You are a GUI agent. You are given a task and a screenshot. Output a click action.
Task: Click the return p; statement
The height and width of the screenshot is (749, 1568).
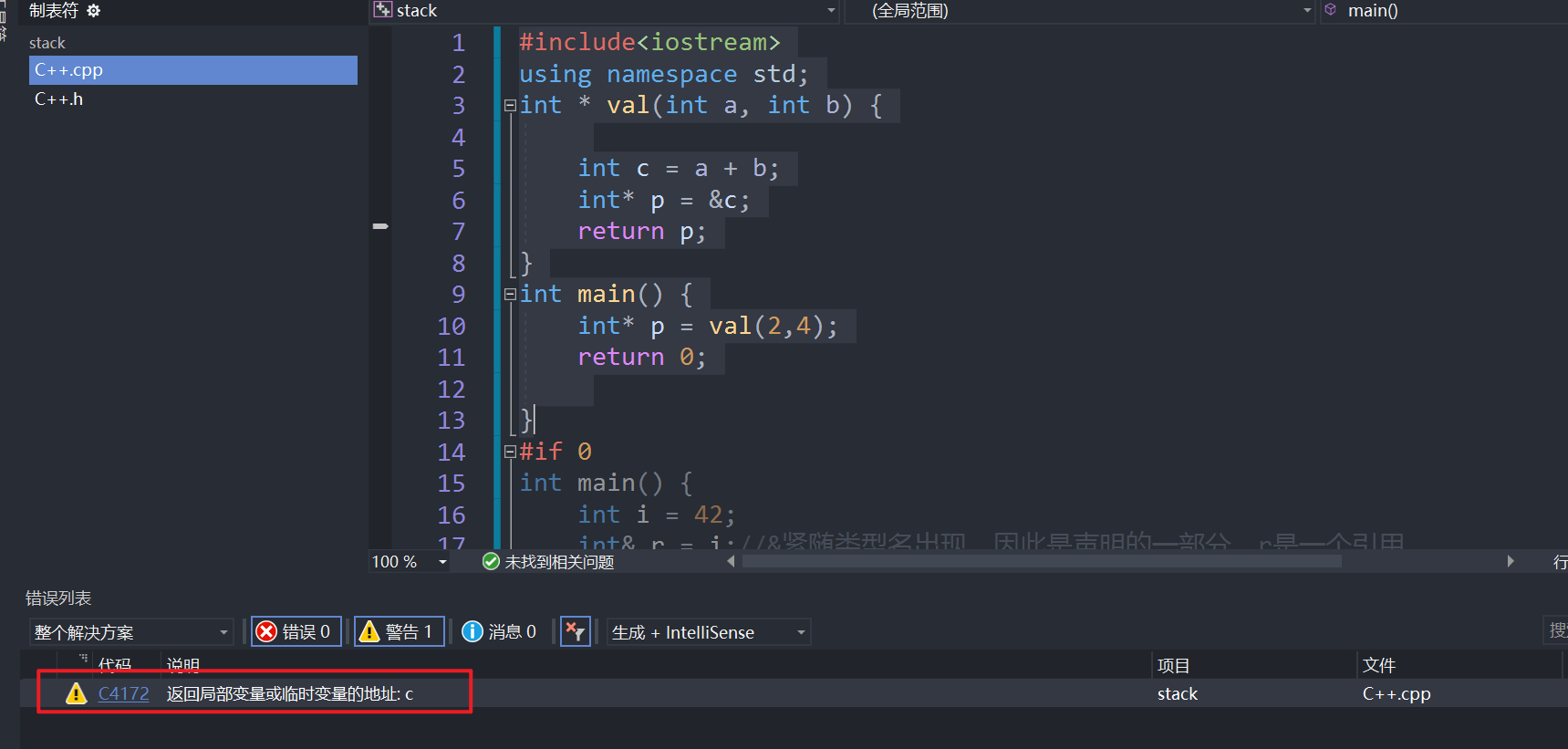(642, 232)
